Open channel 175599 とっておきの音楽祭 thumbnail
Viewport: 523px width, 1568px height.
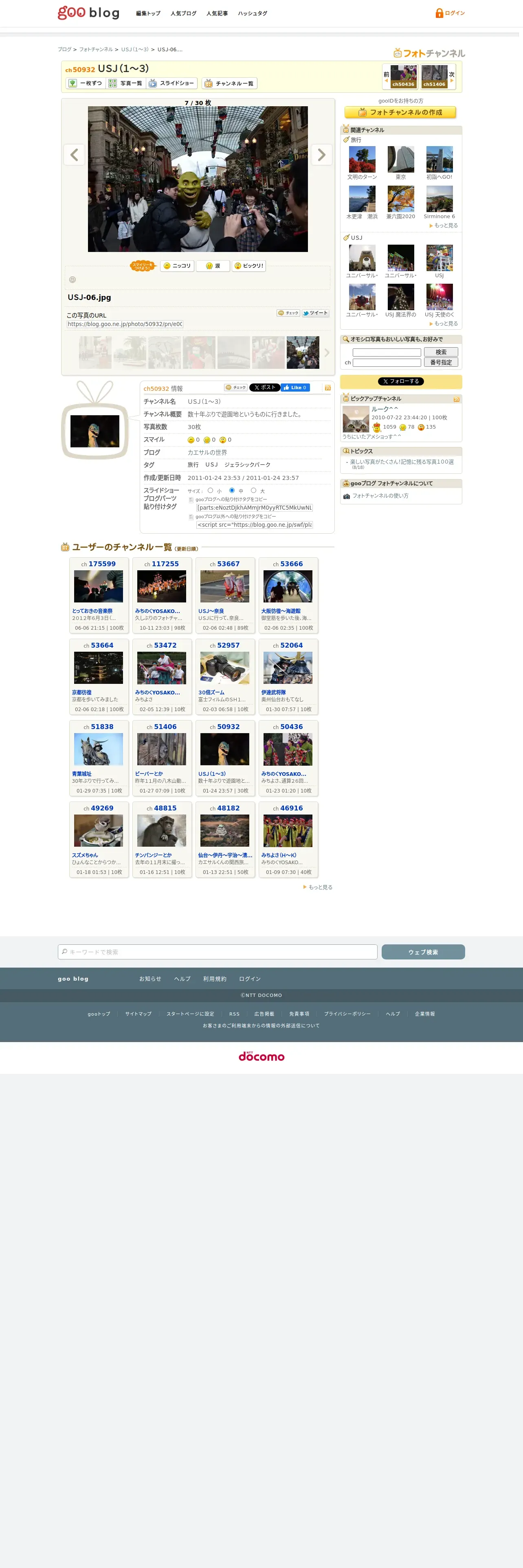coord(99,586)
